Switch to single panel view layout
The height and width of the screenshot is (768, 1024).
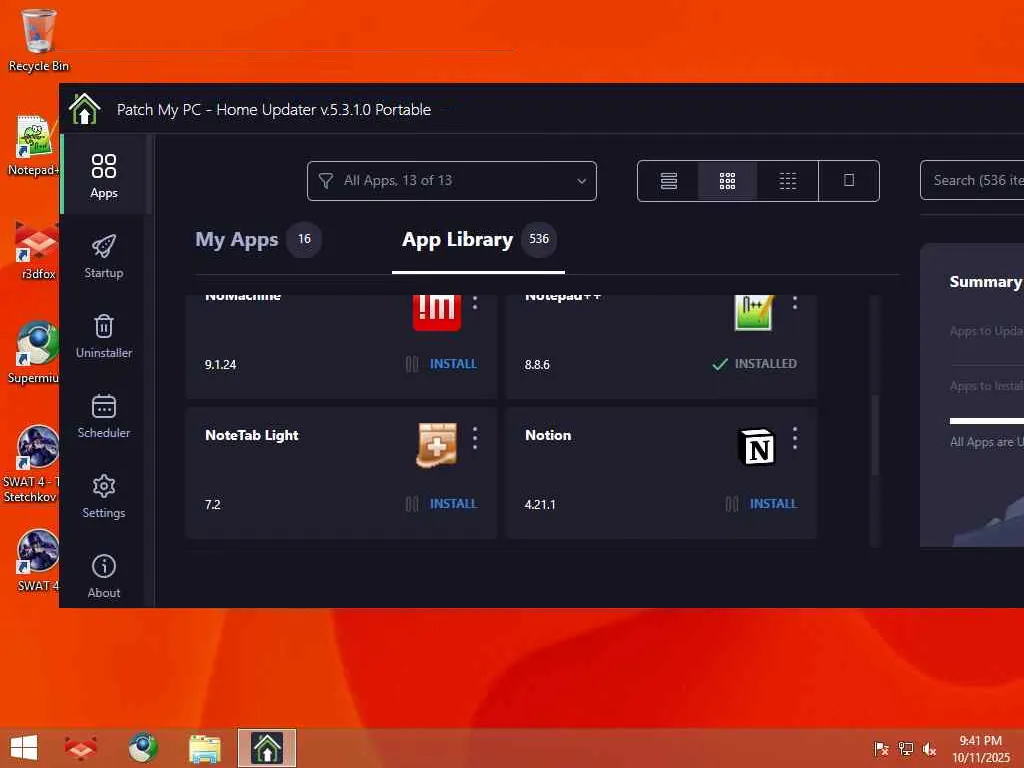[x=849, y=181]
